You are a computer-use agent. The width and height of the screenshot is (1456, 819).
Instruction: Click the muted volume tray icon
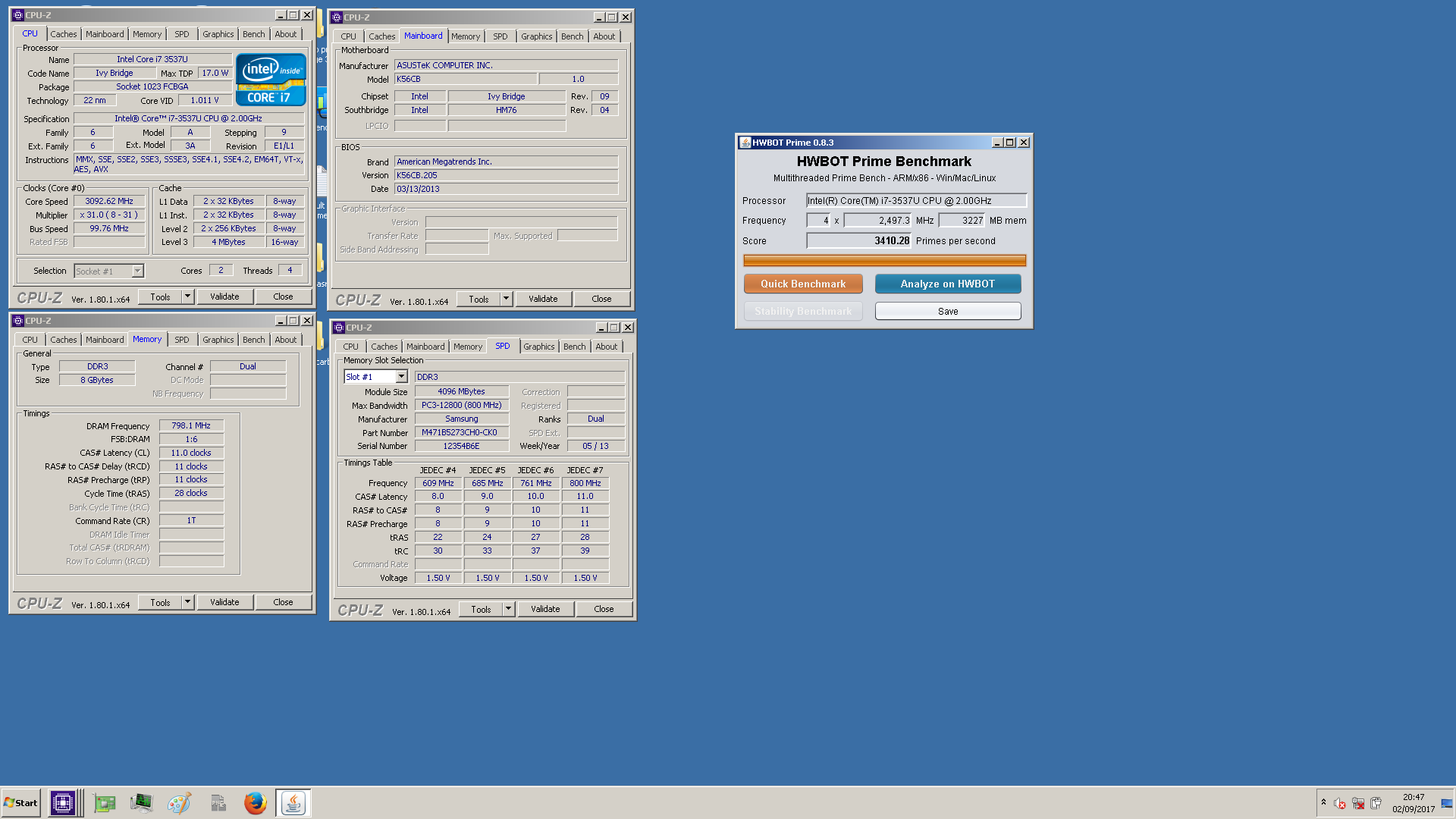[1340, 803]
